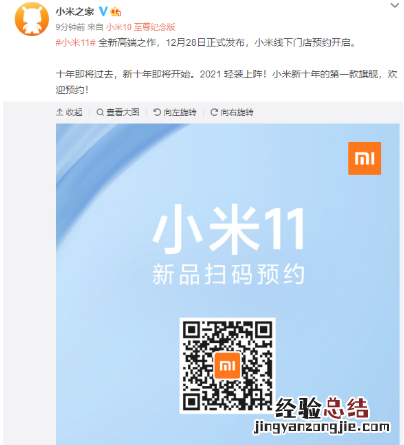Click the 小米11 poster headline text
The image size is (404, 445).
(x=229, y=229)
